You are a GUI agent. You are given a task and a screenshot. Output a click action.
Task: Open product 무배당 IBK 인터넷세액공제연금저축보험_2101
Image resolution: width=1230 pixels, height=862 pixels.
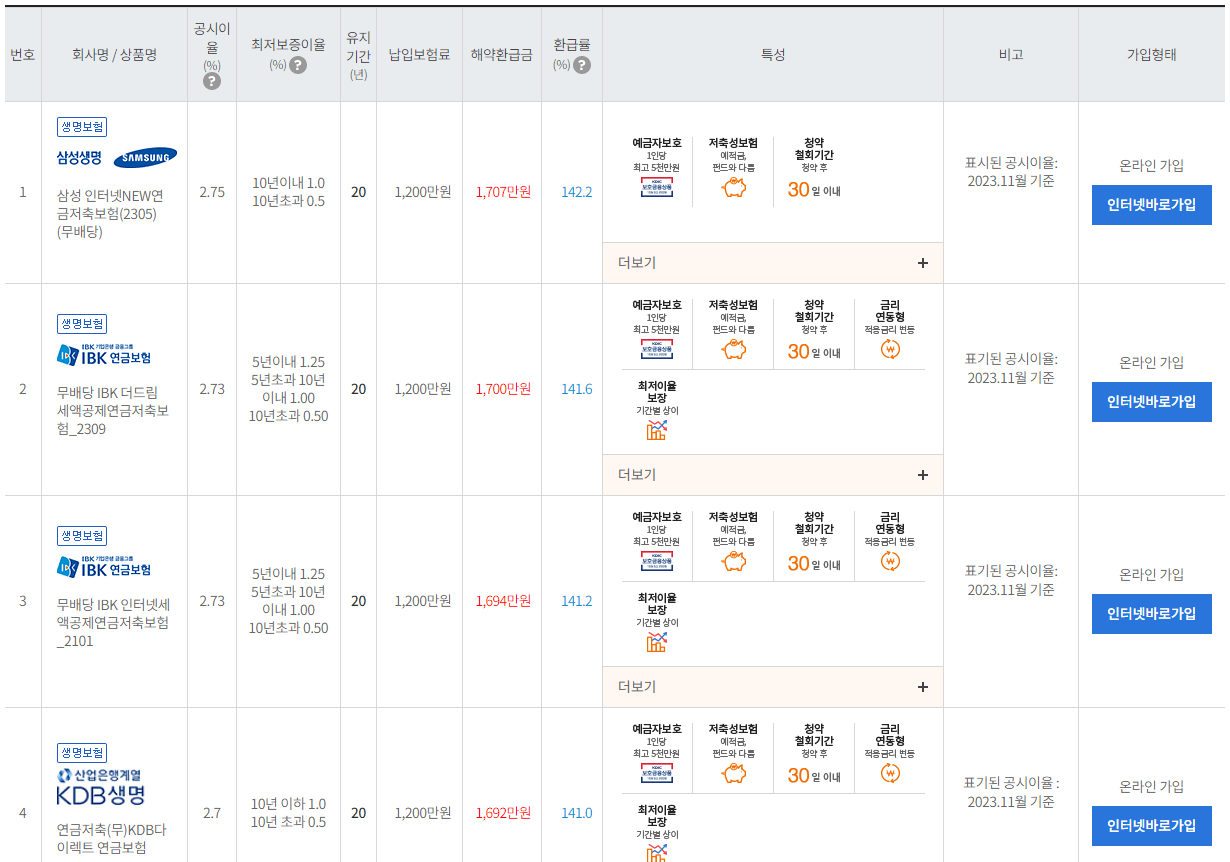click(113, 623)
